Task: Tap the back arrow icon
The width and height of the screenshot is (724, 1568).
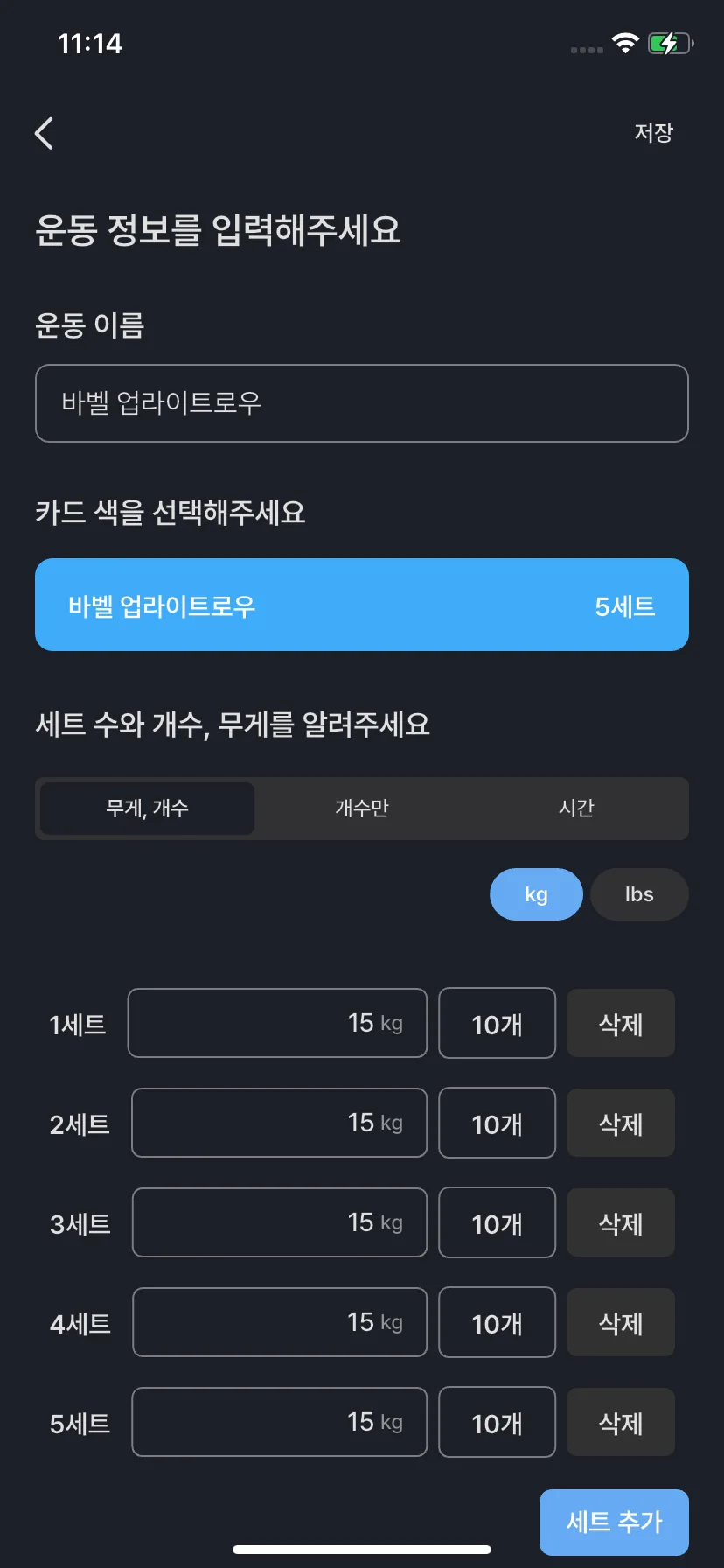Action: [x=44, y=133]
